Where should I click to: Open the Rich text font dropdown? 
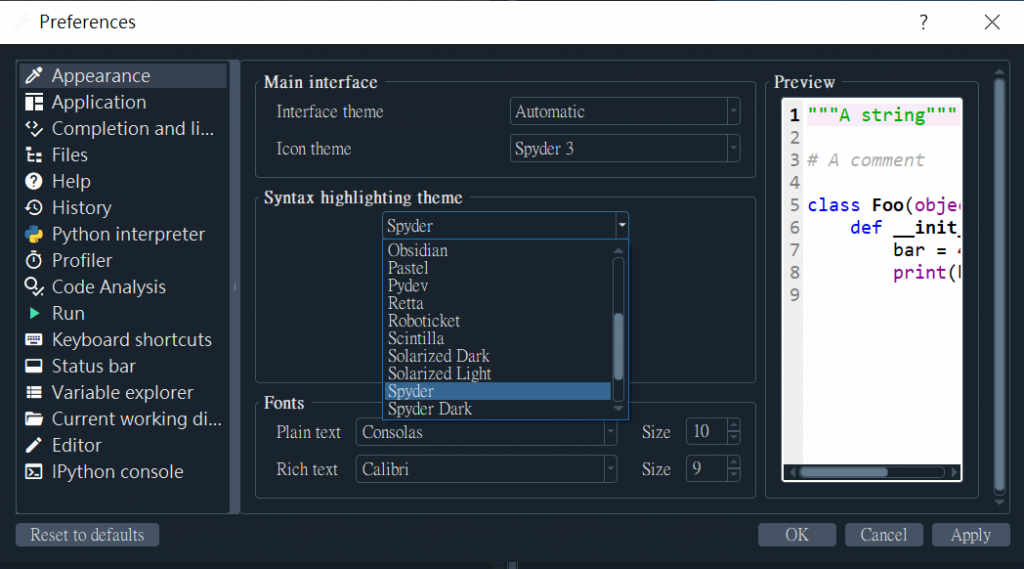486,469
